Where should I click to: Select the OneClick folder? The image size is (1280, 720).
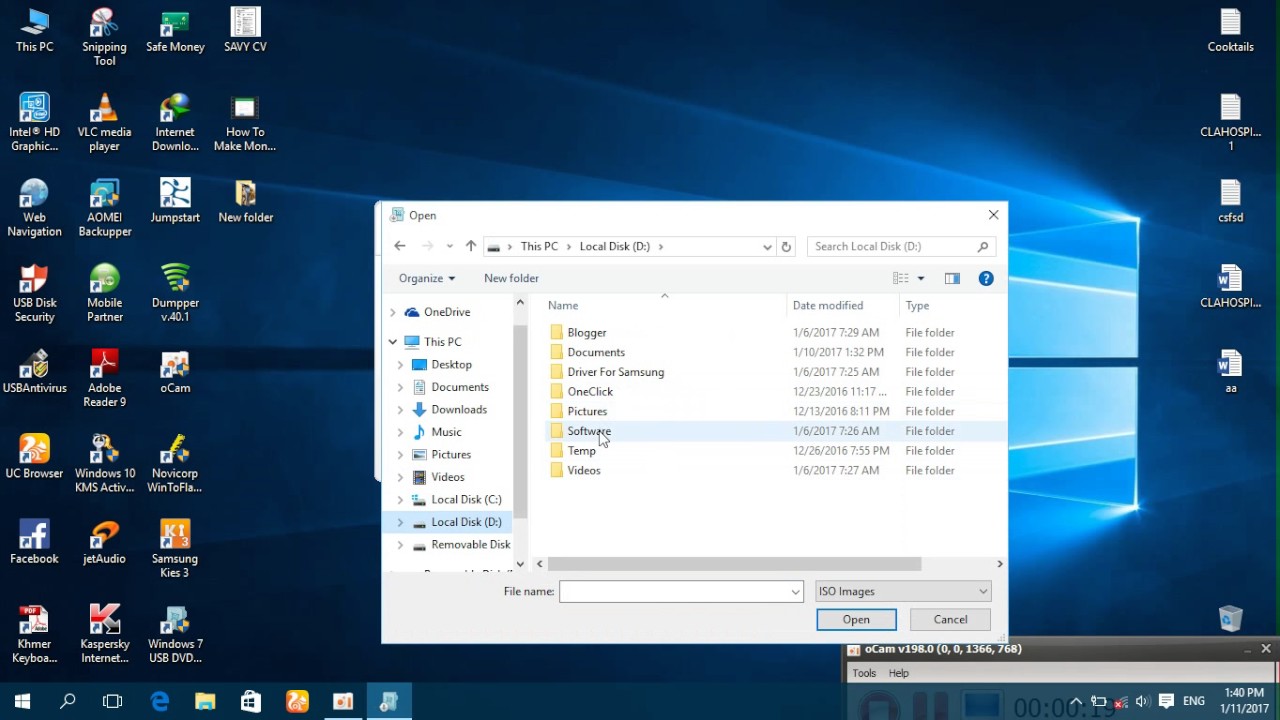click(x=590, y=391)
